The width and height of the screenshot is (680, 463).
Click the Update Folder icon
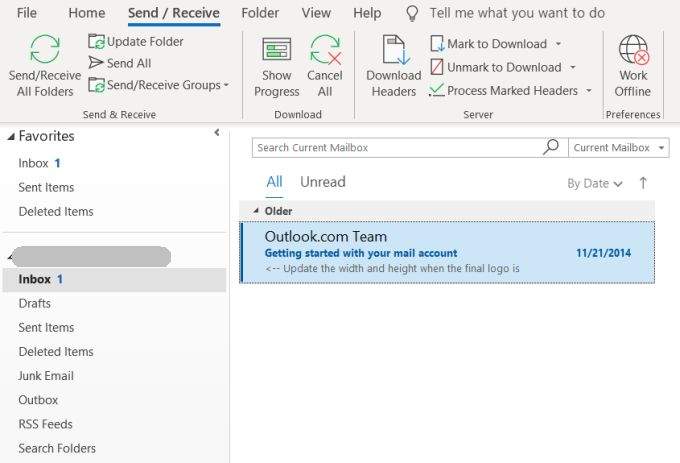(x=96, y=42)
